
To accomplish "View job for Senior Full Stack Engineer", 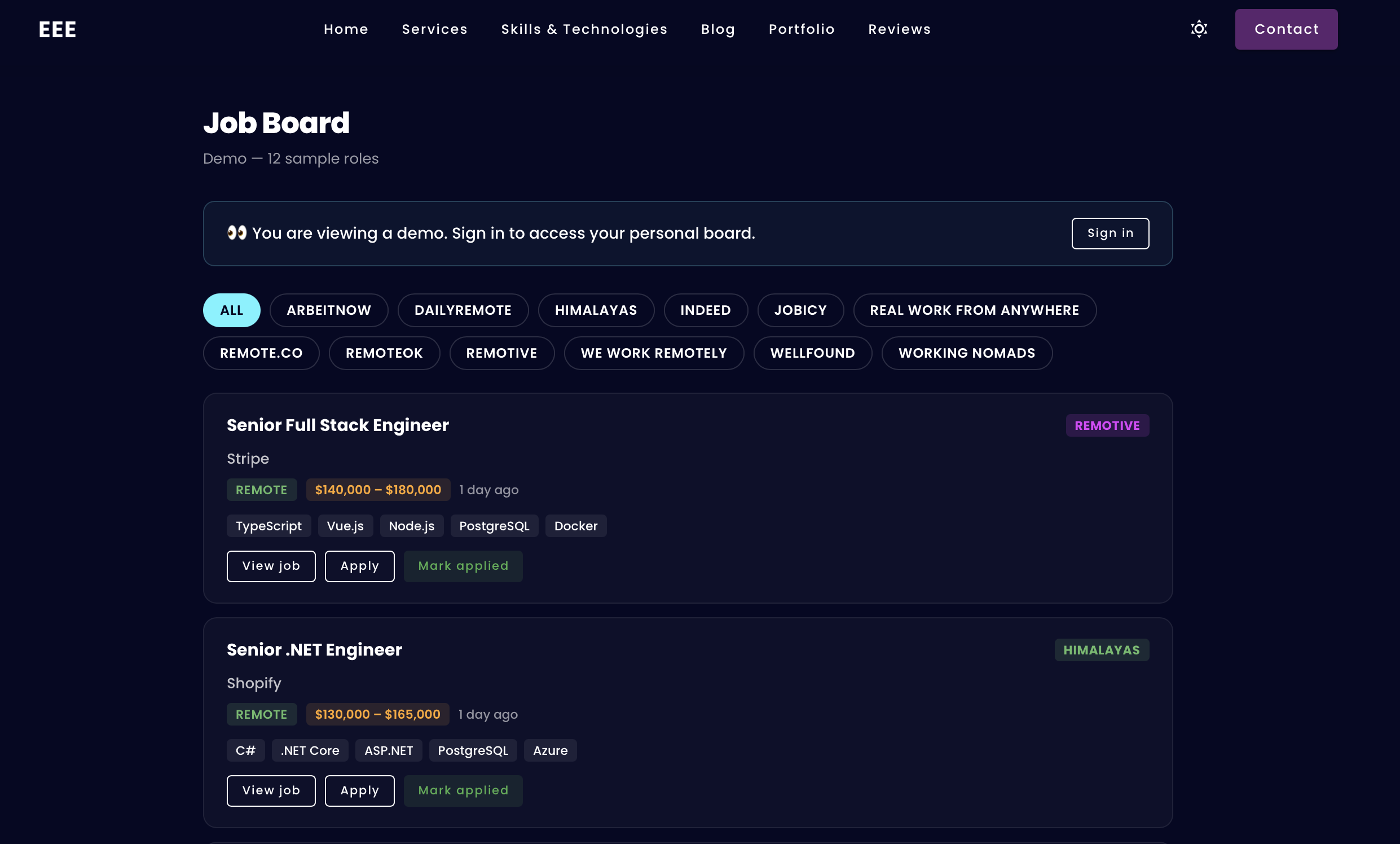I will (x=271, y=566).
